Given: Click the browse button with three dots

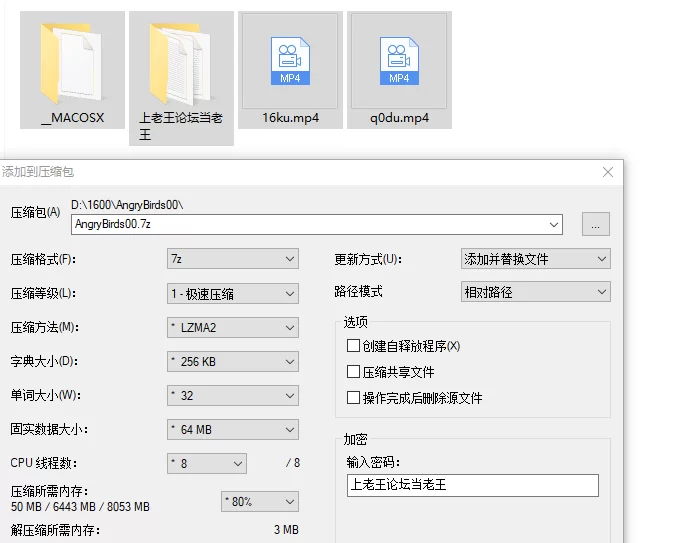Looking at the screenshot, I should coord(595,224).
